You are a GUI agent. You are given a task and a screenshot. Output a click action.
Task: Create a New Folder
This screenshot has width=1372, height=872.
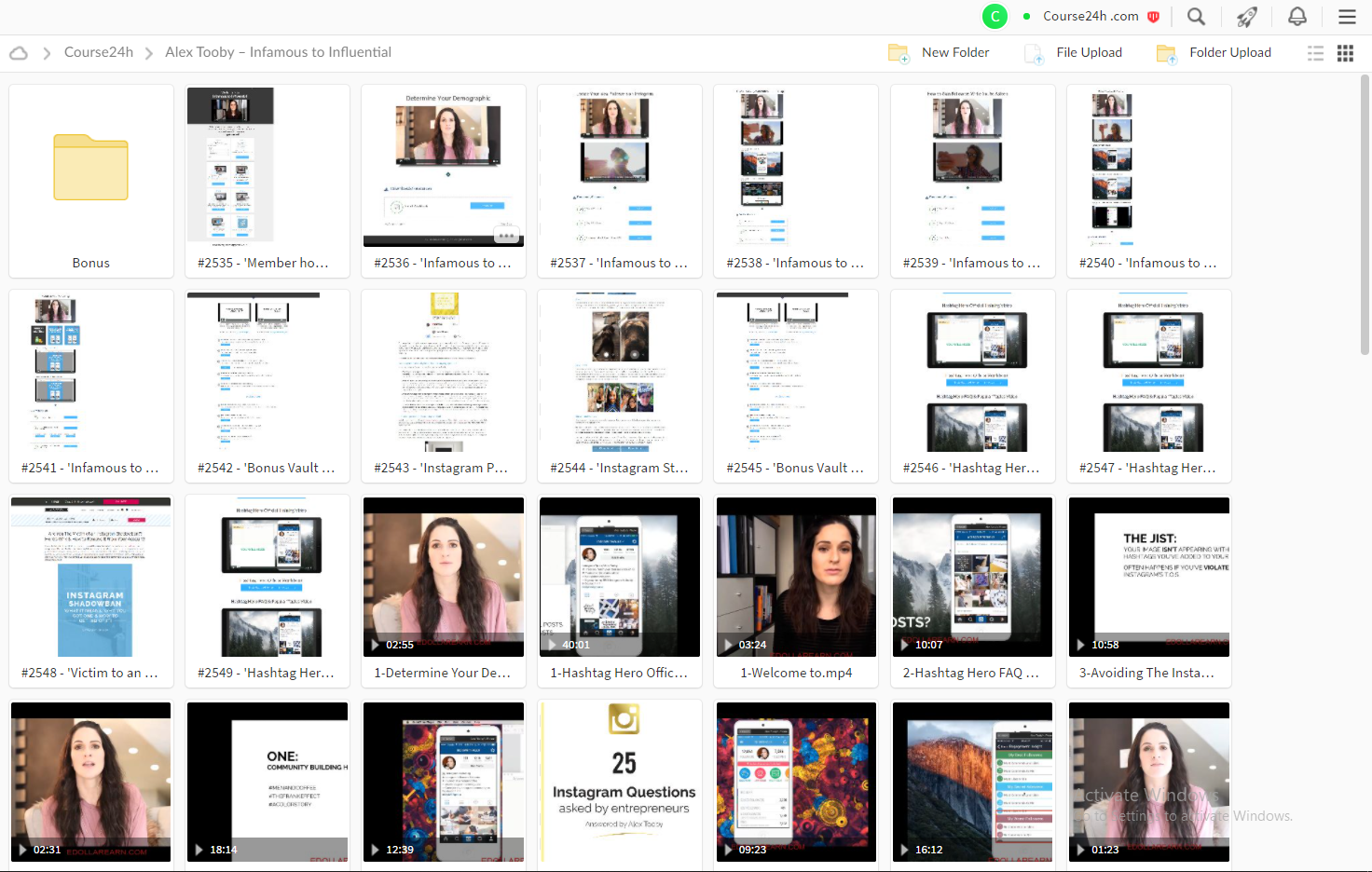pos(940,53)
